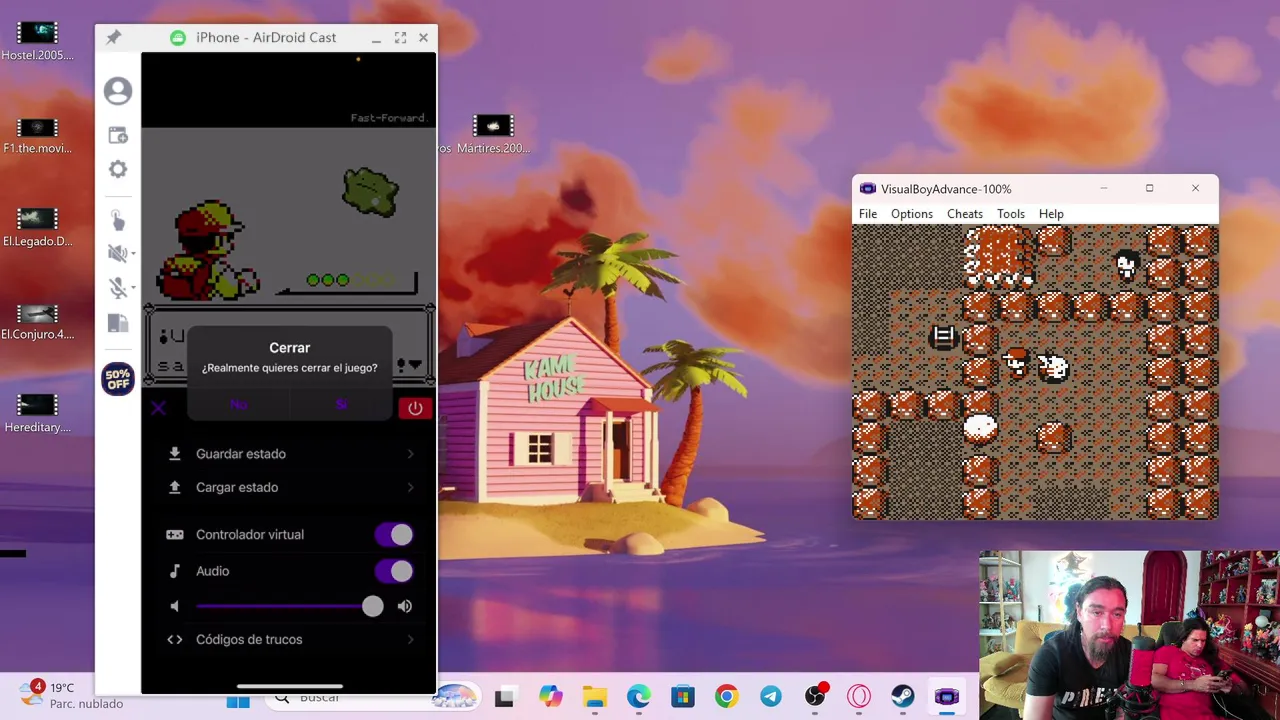Confirm Sí in the Cerrar dialog
Viewport: 1280px width, 720px height.
[341, 404]
